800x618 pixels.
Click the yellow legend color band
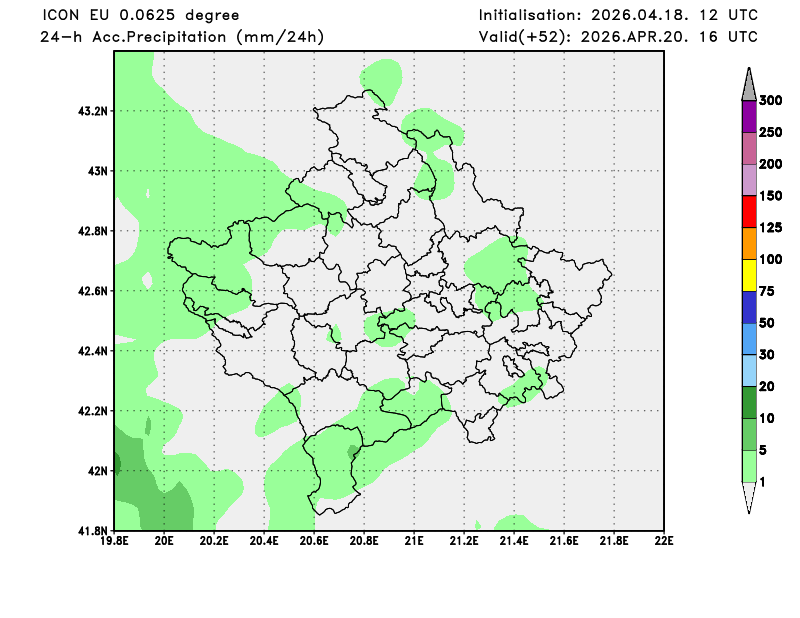pyautogui.click(x=749, y=275)
